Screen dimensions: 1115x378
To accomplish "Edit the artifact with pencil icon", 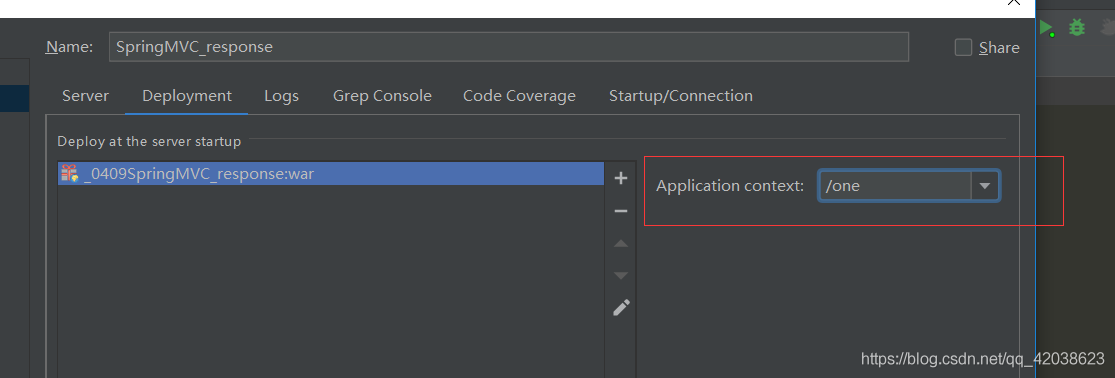I will click(621, 308).
